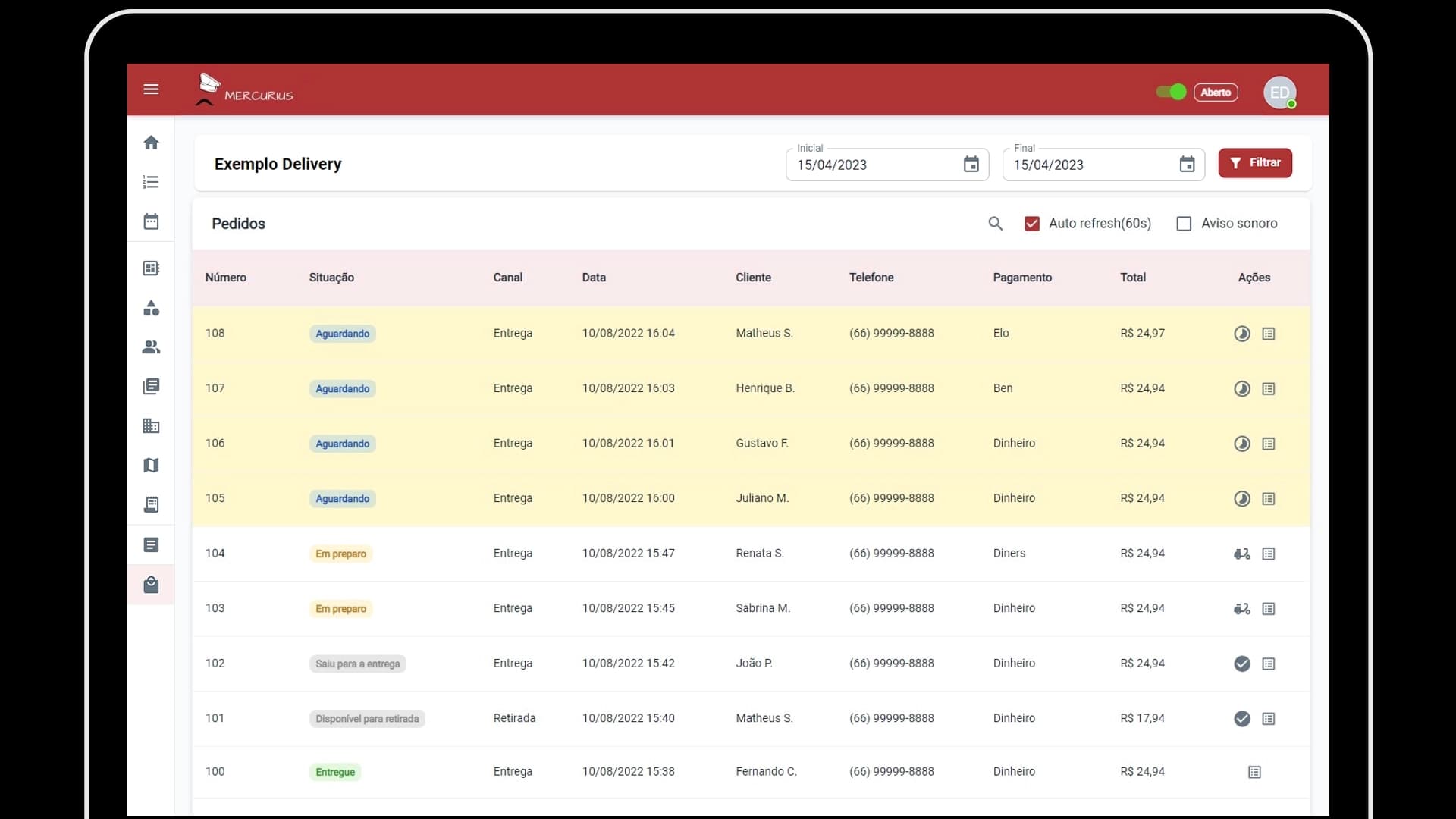Open the map icon in sidebar
The width and height of the screenshot is (1456, 819).
[x=151, y=466]
